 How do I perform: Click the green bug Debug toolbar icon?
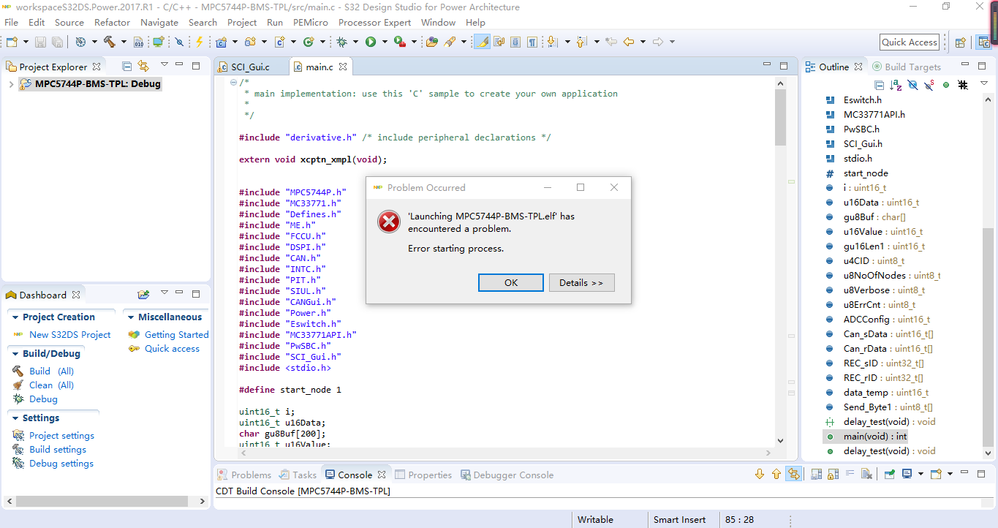(342, 42)
